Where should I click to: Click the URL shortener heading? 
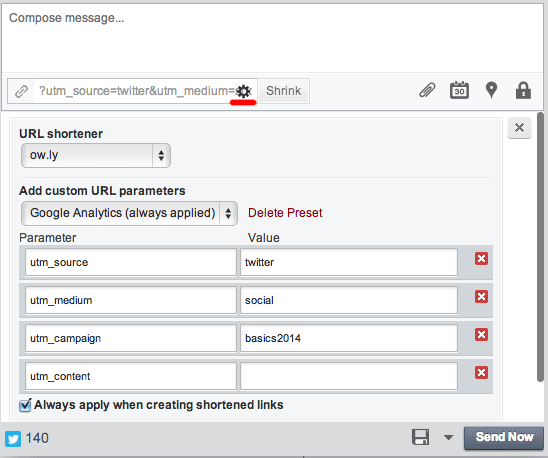[x=61, y=134]
